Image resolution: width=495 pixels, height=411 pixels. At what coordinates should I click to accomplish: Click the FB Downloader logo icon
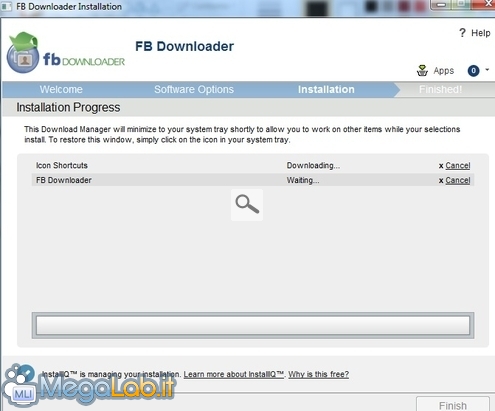click(23, 53)
